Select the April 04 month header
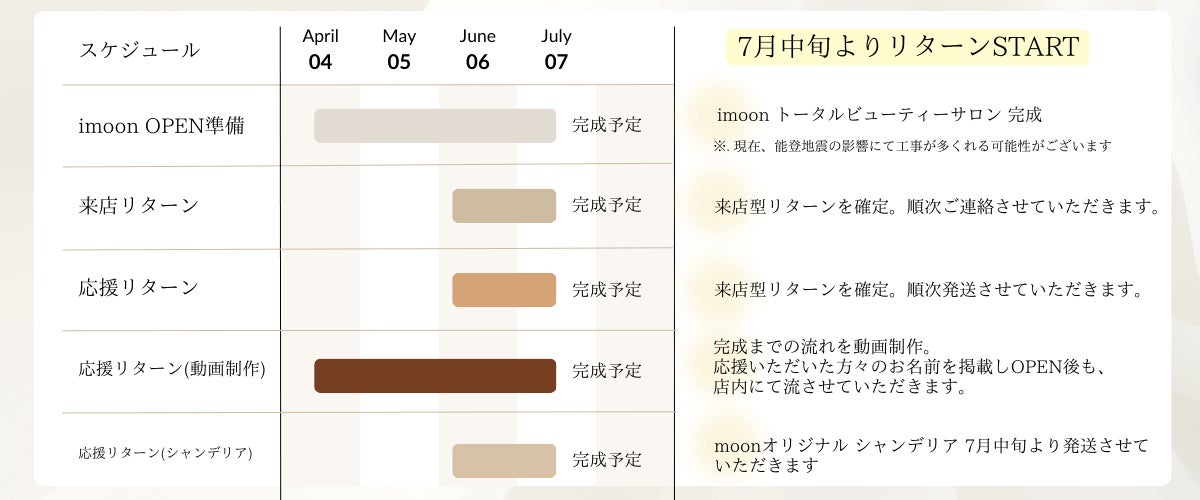 tap(320, 49)
